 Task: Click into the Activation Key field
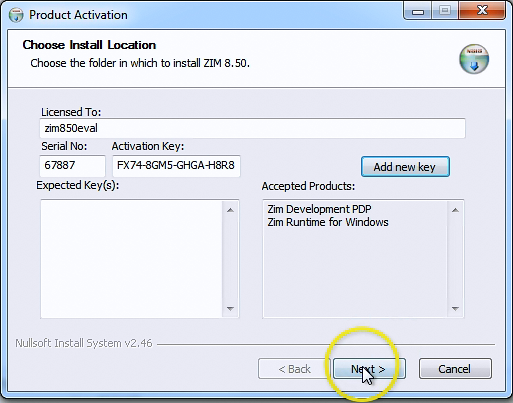[176, 165]
